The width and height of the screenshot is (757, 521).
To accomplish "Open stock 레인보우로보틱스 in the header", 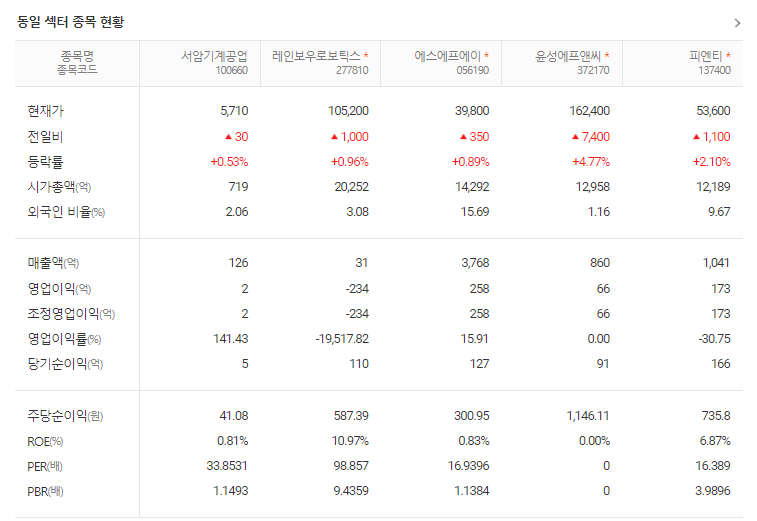I will point(316,56).
